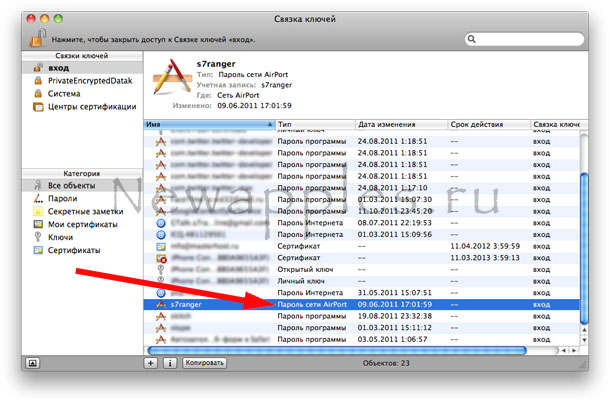The image size is (610, 402).
Task: Sort list by 'Имя' column header
Action: [206, 123]
